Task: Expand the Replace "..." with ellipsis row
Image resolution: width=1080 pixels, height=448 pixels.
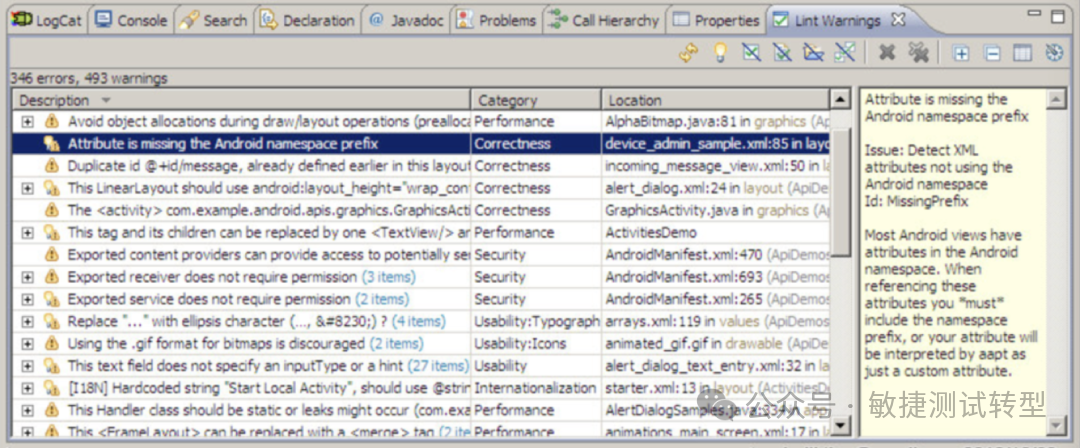Action: (x=28, y=321)
